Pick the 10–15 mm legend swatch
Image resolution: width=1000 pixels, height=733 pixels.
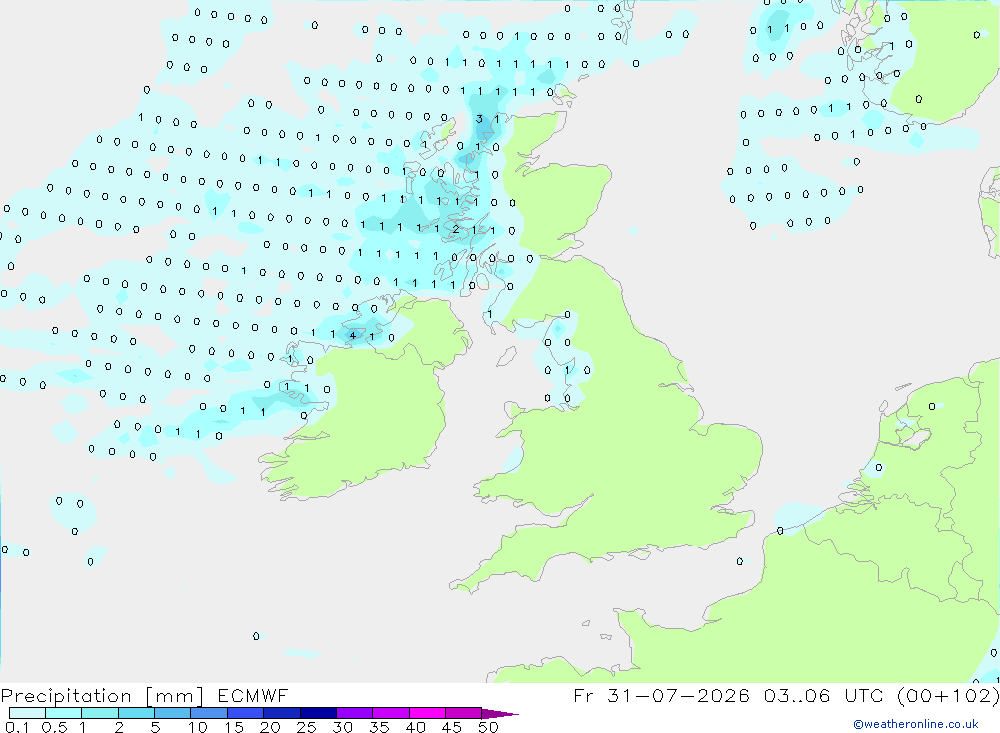(209, 713)
